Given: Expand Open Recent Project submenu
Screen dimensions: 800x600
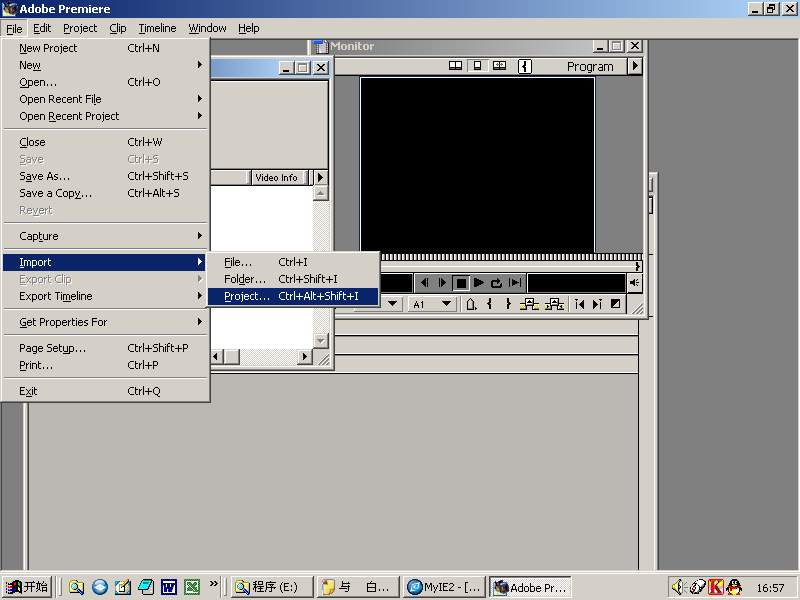Looking at the screenshot, I should pos(106,116).
